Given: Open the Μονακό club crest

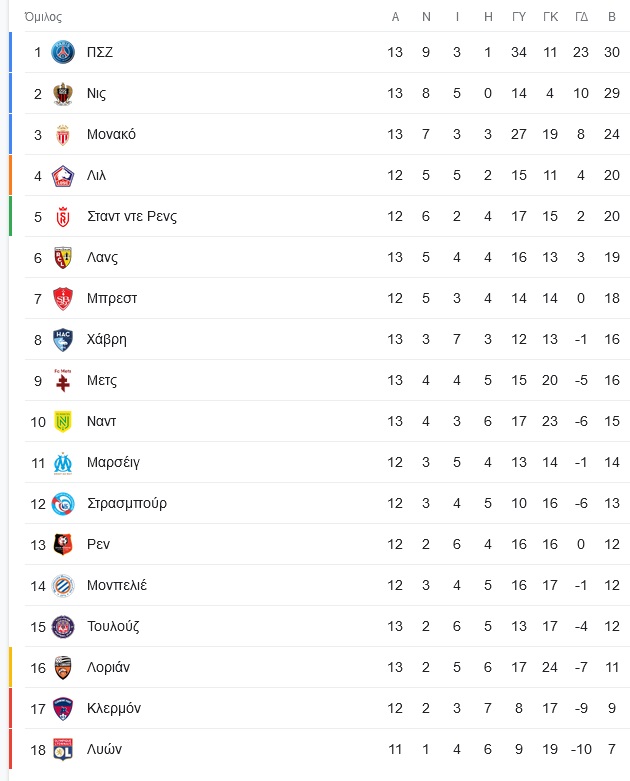Looking at the screenshot, I should pos(63,134).
